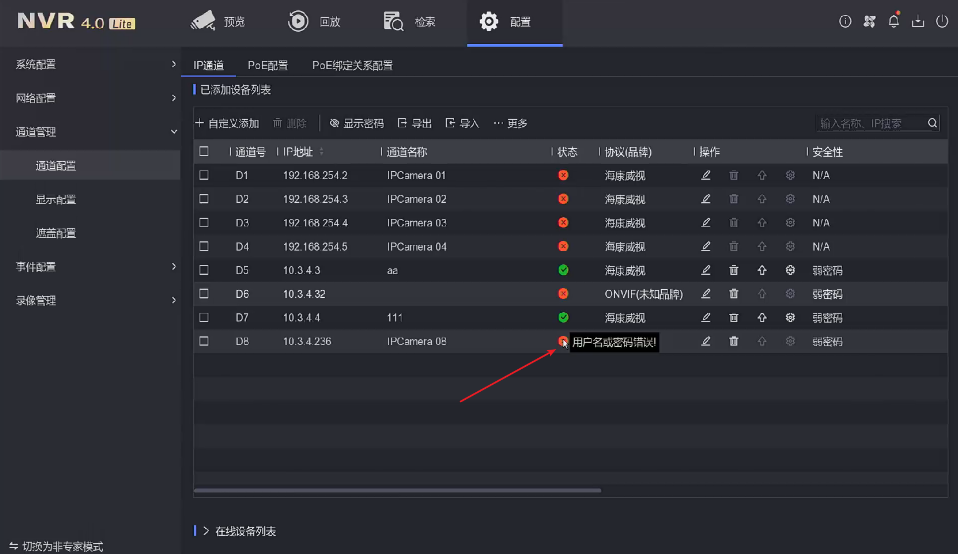958x554 pixels.
Task: Expand 在线设备列表 section
Action: tap(239, 531)
